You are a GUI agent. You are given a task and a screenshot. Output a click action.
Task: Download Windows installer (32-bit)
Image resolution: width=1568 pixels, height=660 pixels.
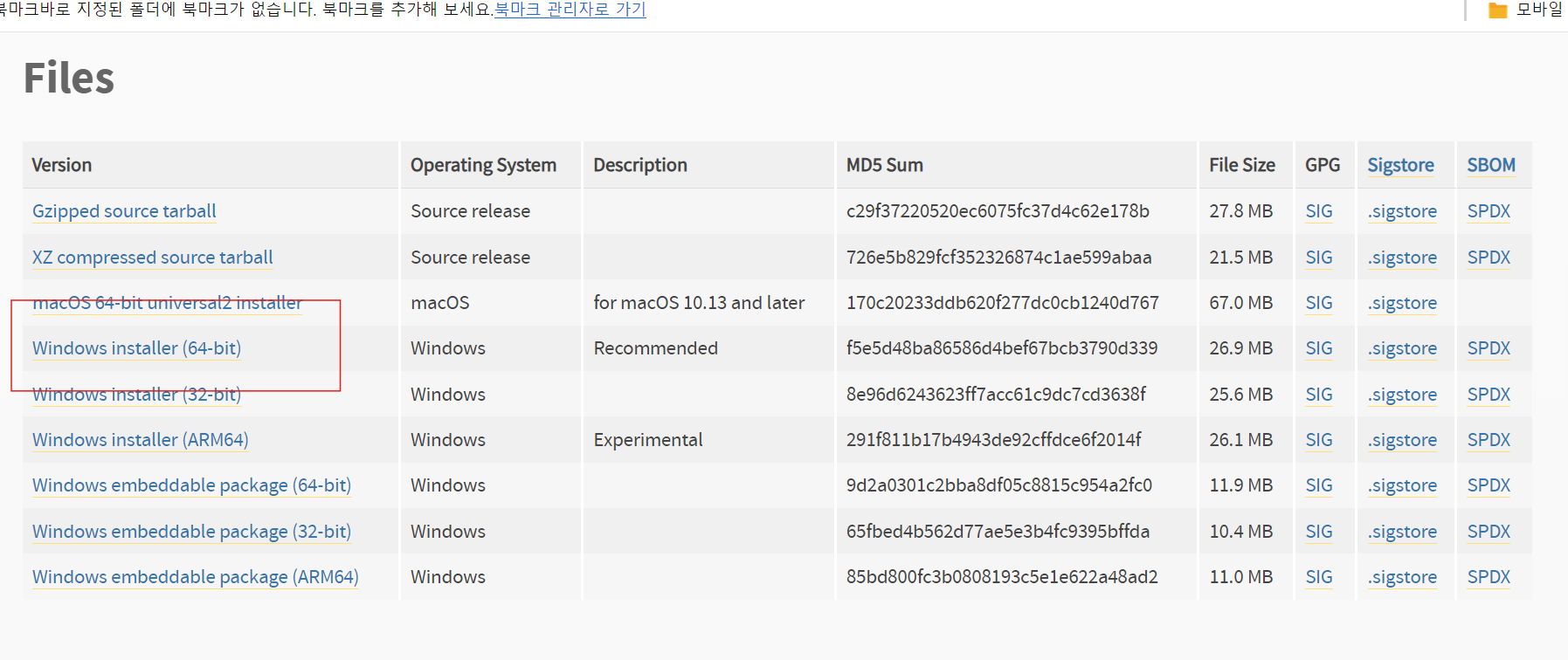coord(137,395)
